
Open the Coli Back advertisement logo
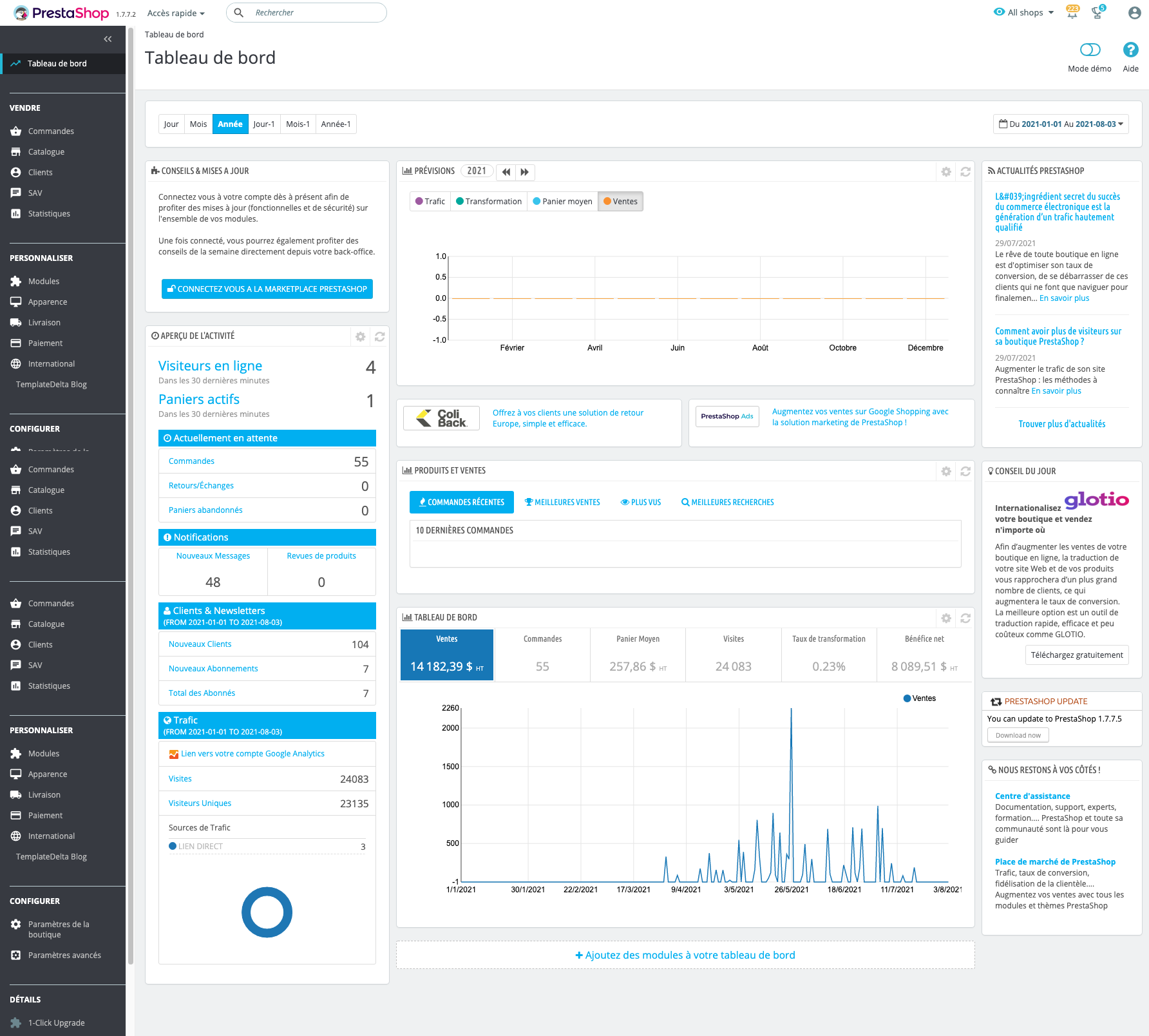point(441,418)
